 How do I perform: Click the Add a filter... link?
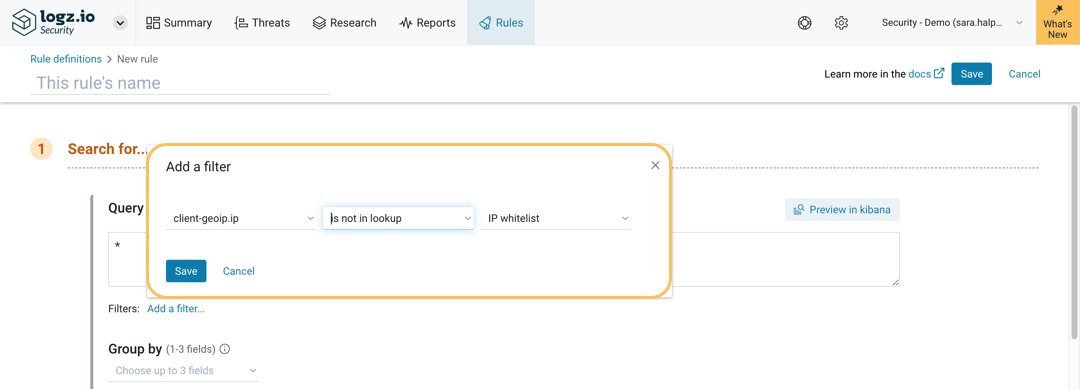point(176,308)
